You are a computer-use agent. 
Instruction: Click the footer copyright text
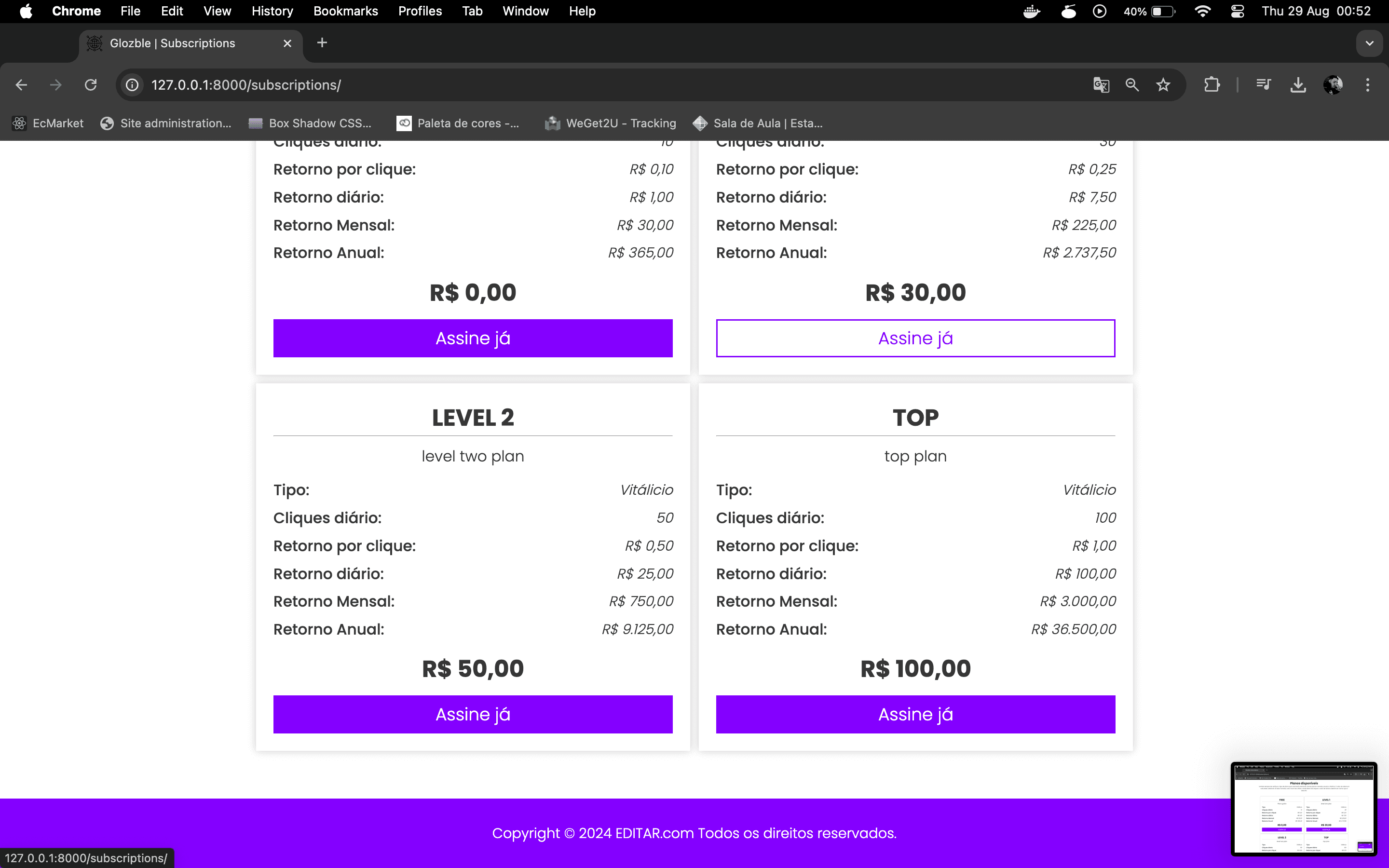point(694,833)
